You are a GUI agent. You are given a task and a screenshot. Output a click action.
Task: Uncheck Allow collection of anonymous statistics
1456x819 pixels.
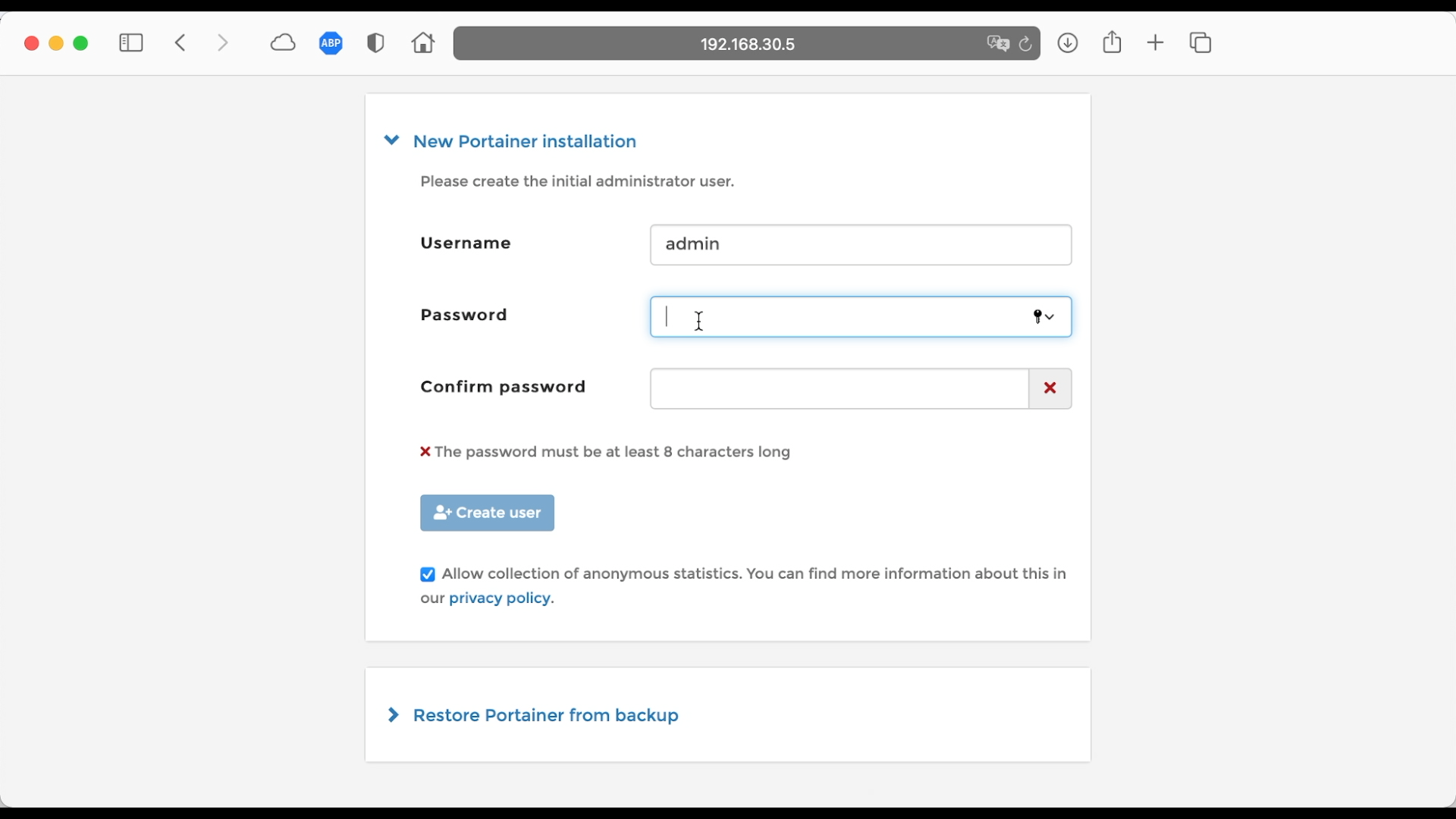[x=428, y=575]
